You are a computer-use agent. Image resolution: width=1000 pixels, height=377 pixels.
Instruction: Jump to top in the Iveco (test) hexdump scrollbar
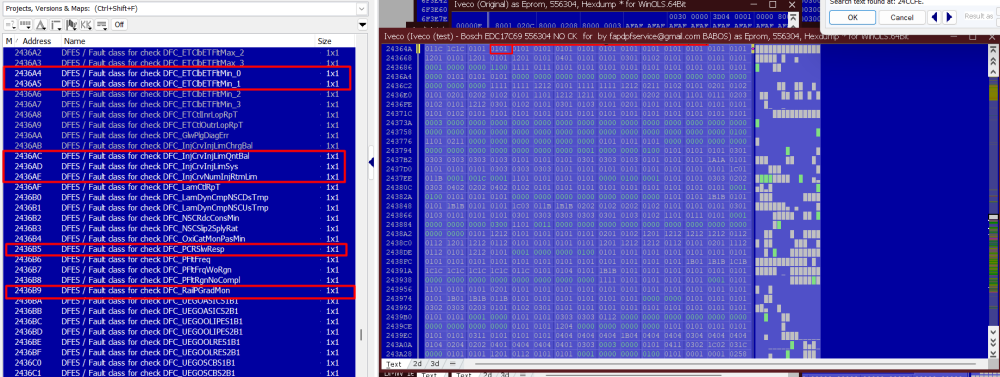(x=993, y=50)
